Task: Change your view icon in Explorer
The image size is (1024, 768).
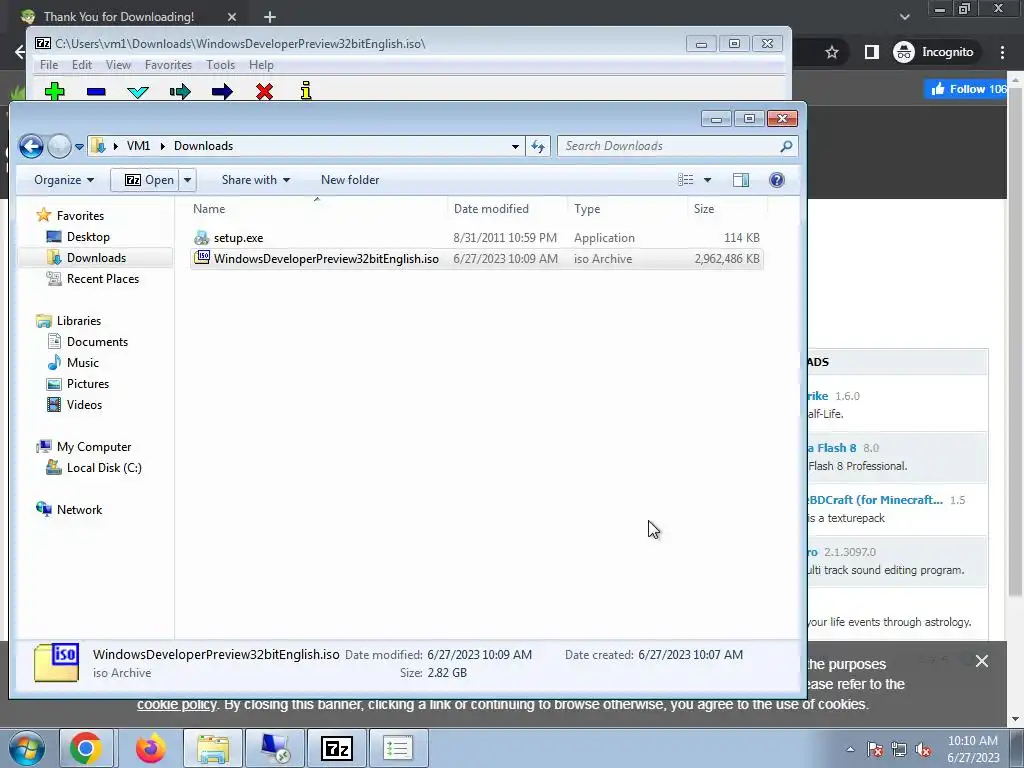Action: point(685,180)
